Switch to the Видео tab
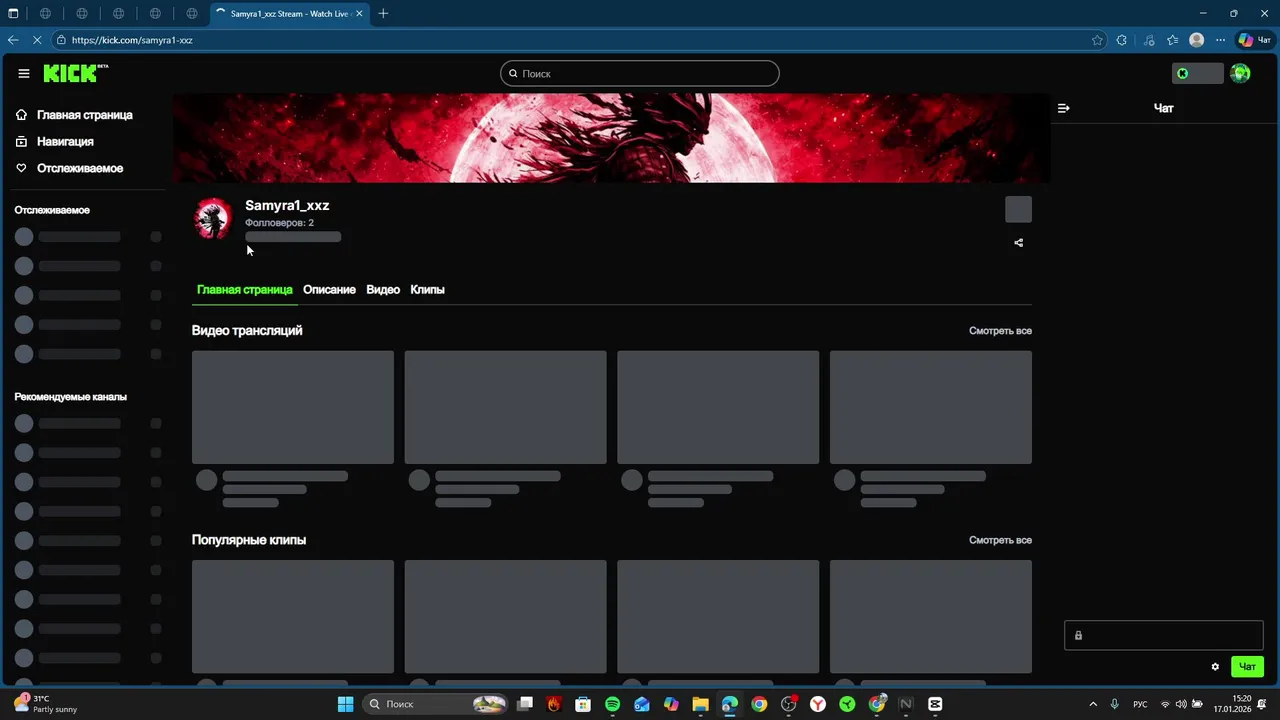1280x720 pixels. (383, 290)
